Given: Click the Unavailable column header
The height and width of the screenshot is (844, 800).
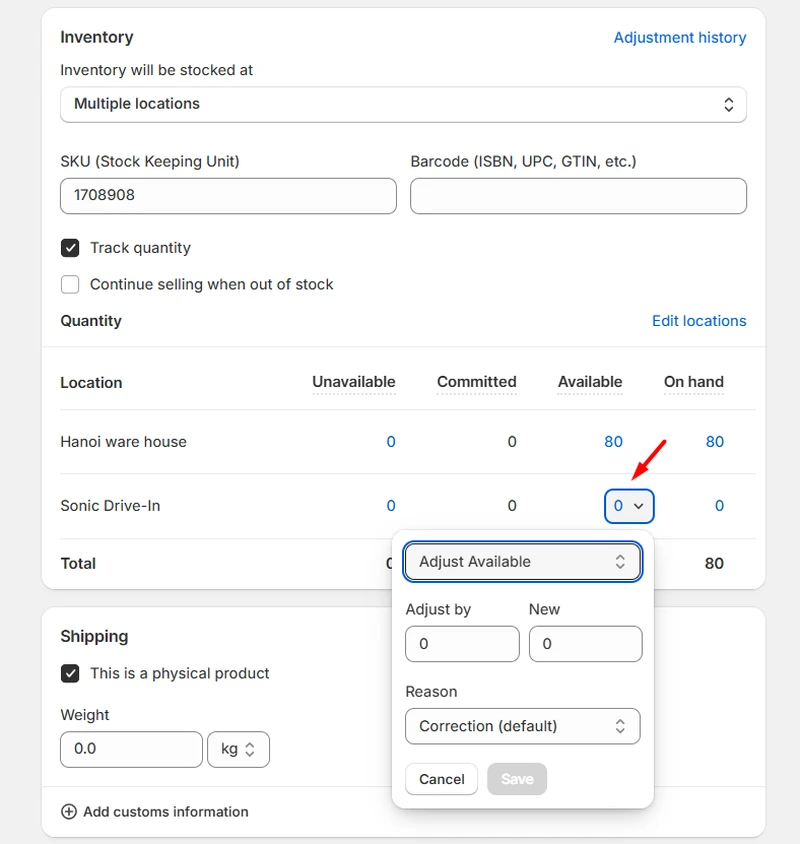Looking at the screenshot, I should click(x=354, y=382).
